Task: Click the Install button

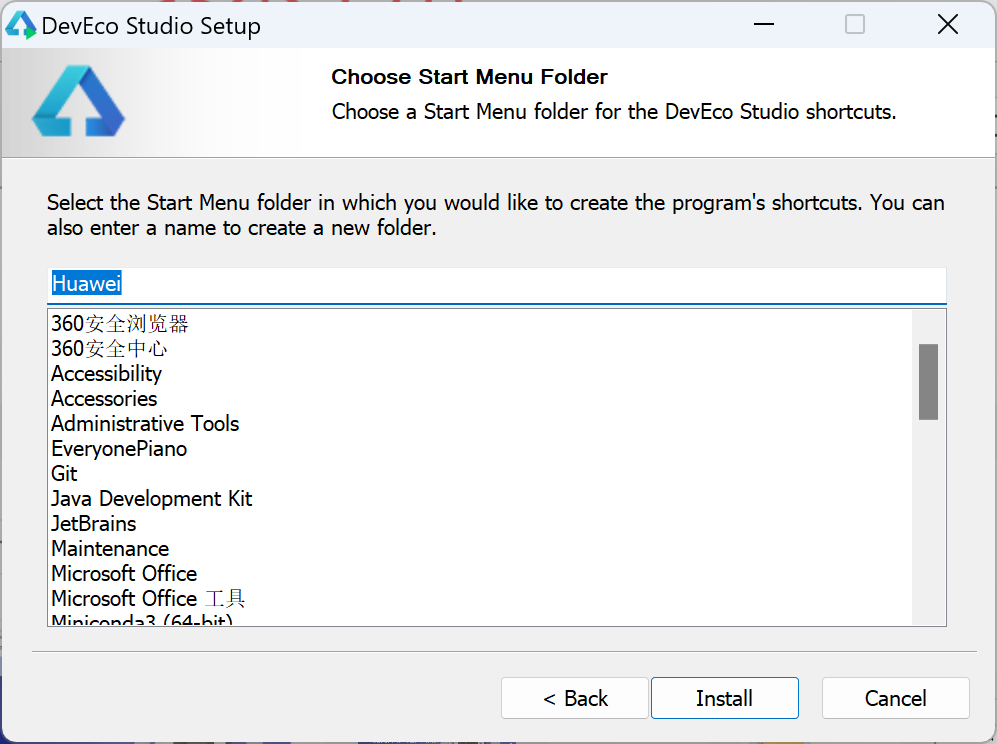Action: 724,698
